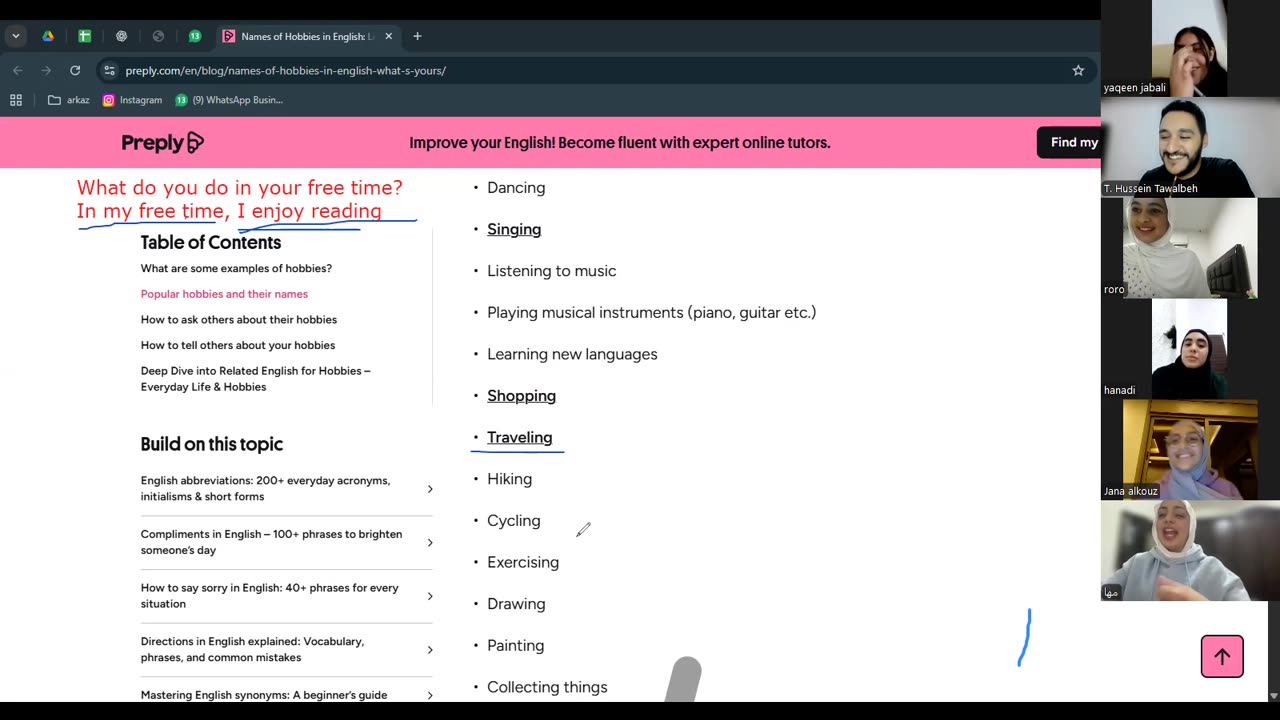
Task: Click the Collecting things item
Action: 547,687
